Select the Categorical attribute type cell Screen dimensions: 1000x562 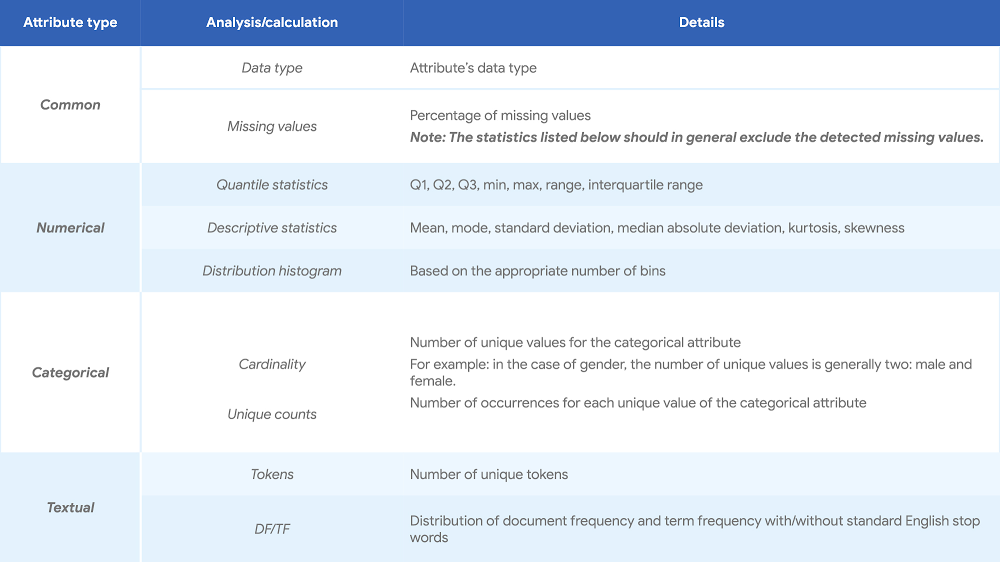click(x=70, y=373)
